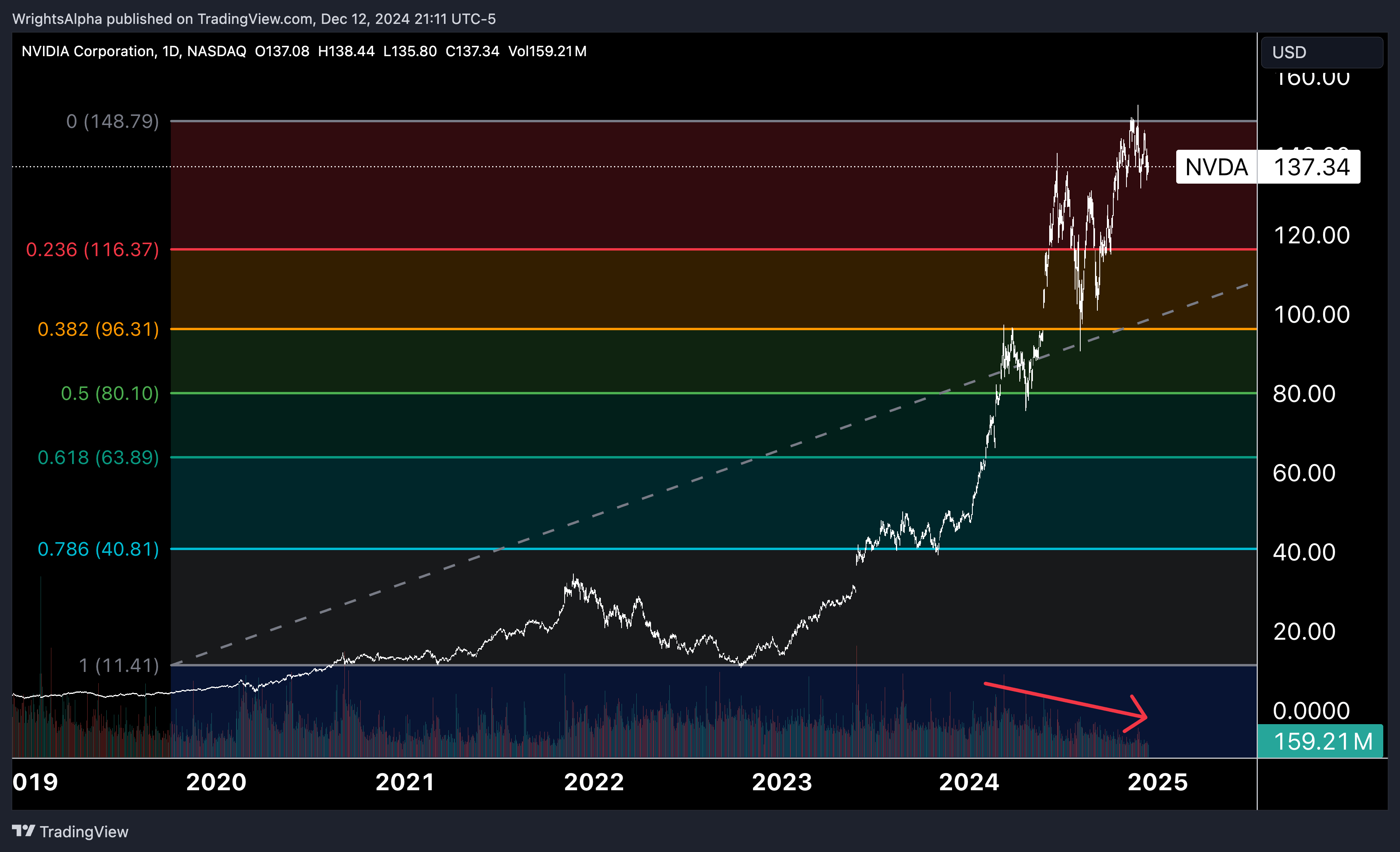The height and width of the screenshot is (852, 1400).
Task: Click the TradingView wordmark text
Action: click(84, 832)
